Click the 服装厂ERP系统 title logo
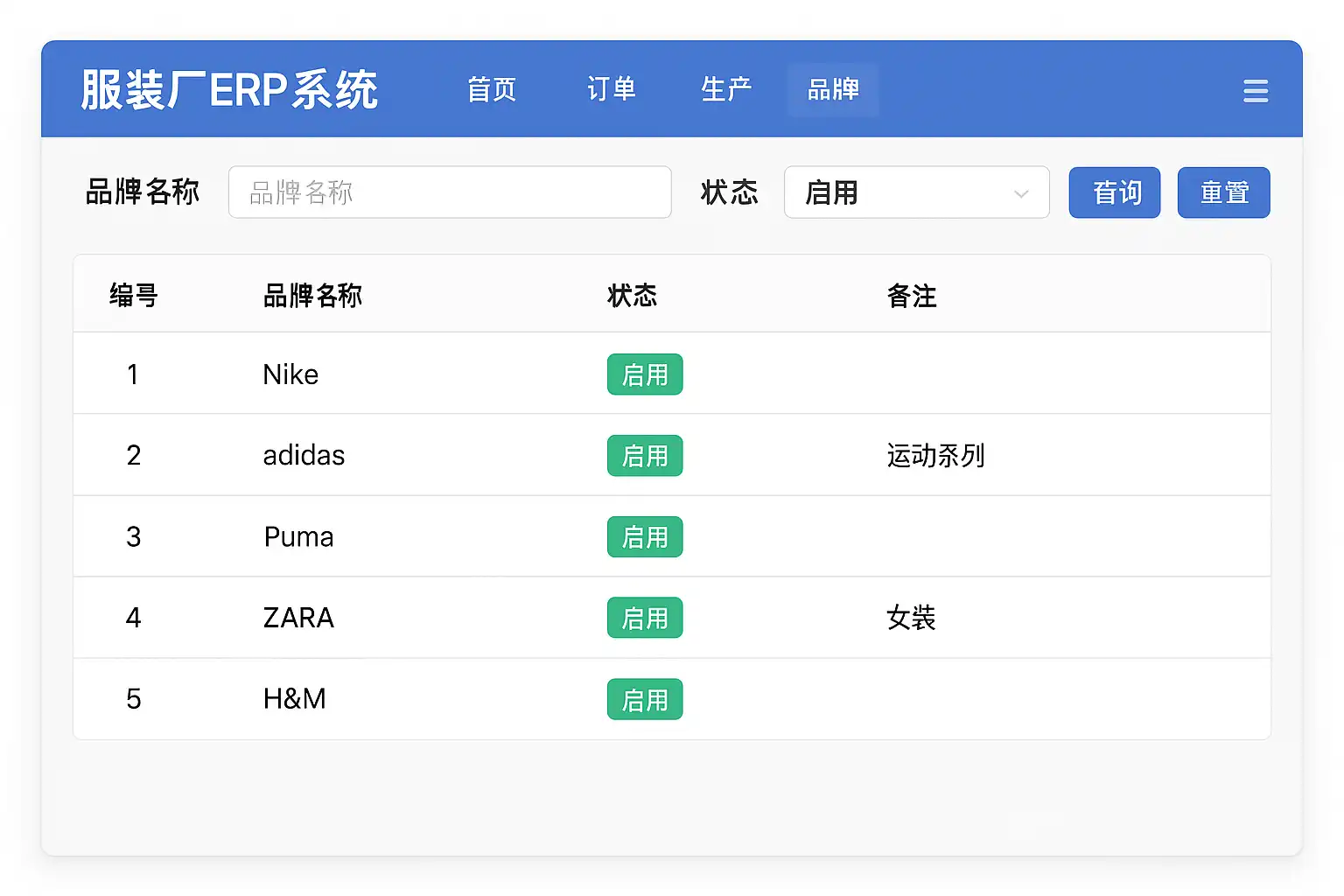Image resolution: width=1344 pixels, height=896 pixels. (x=229, y=90)
